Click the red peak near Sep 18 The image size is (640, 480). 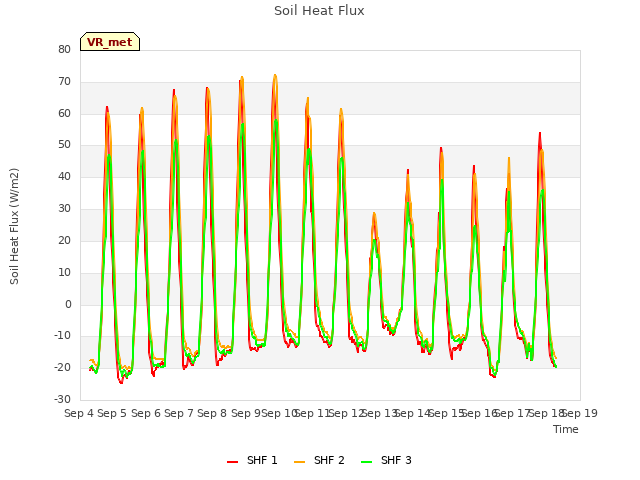(540, 133)
